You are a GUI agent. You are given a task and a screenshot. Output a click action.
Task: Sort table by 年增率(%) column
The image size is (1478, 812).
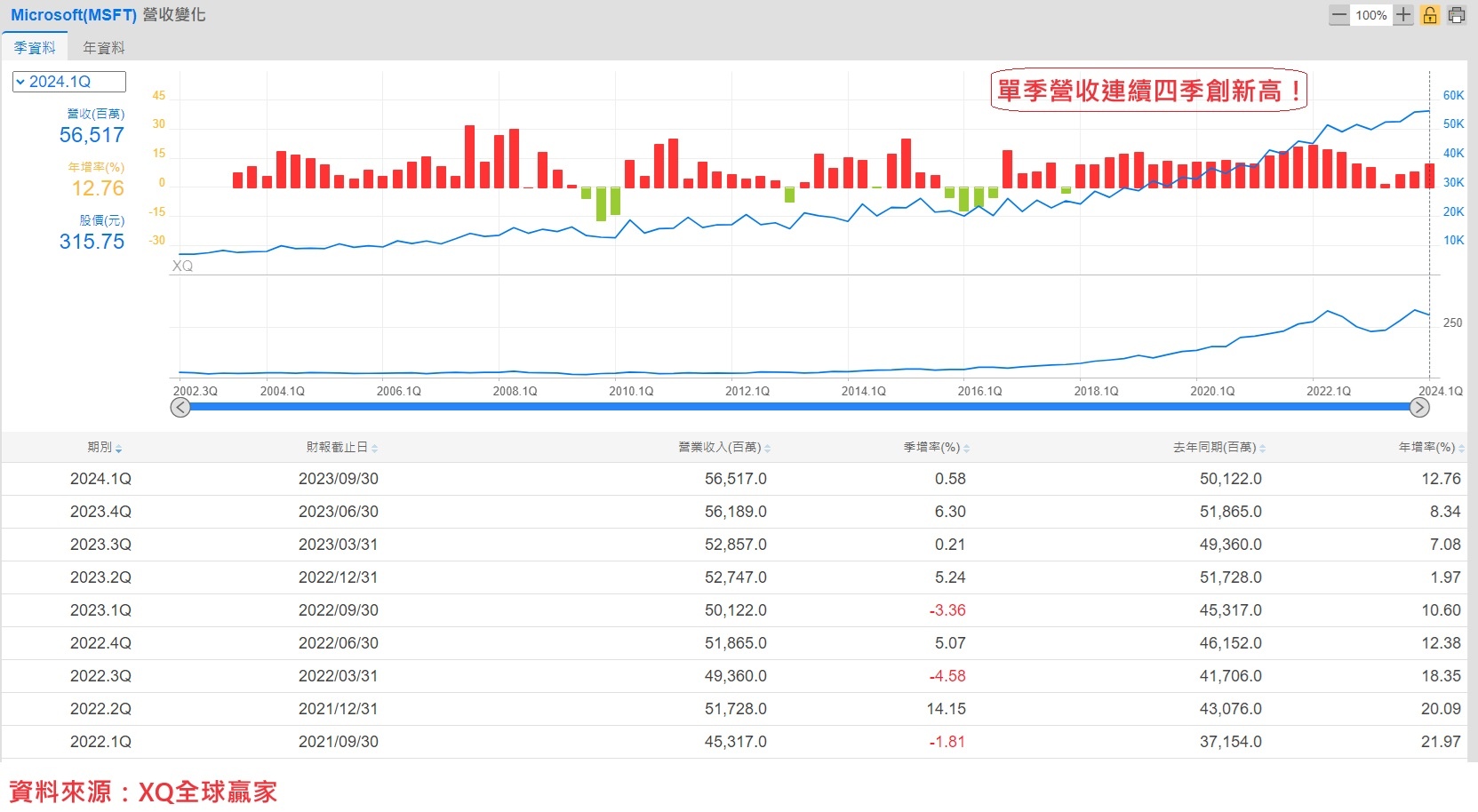click(x=1432, y=447)
